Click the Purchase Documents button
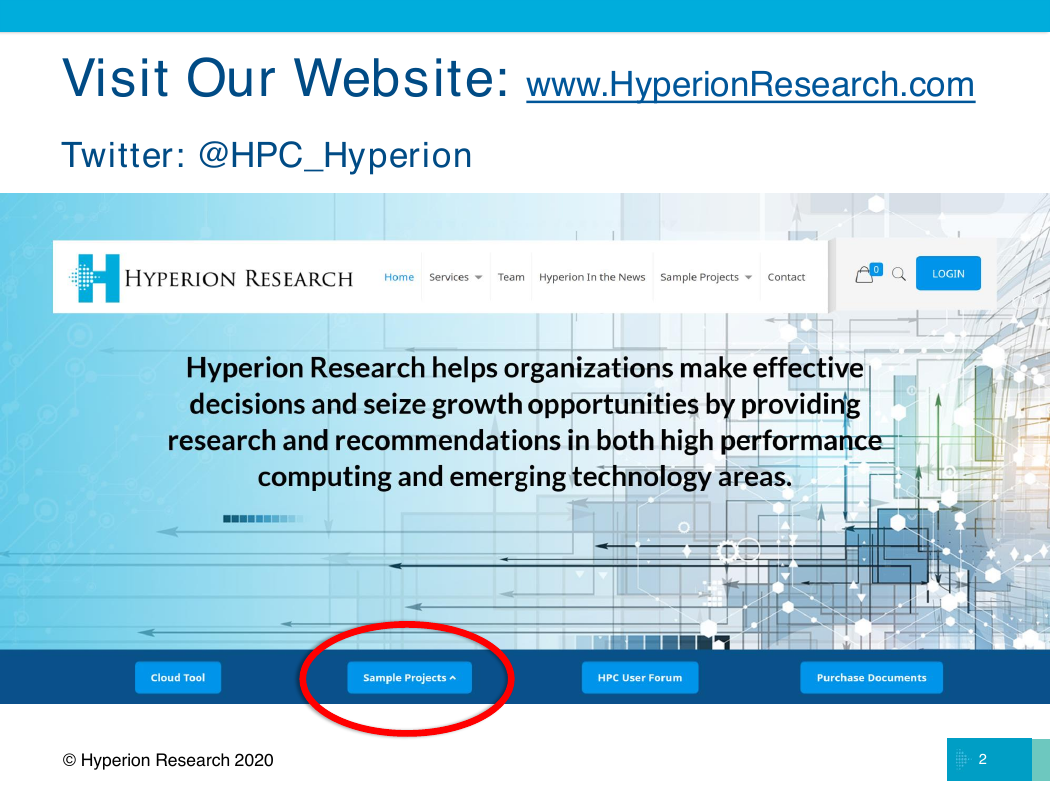1050x788 pixels. [871, 678]
